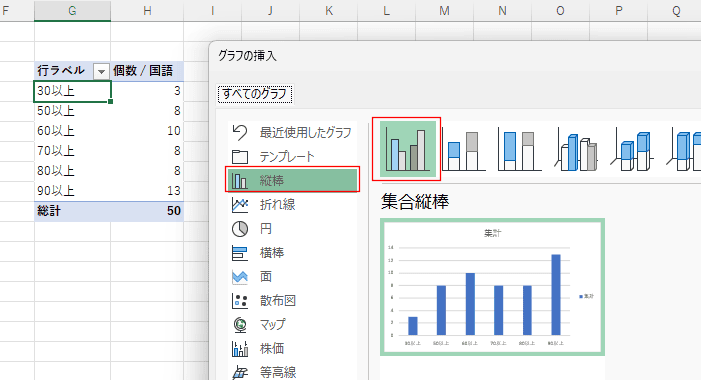Select column M header
Viewport: 701px width, 380px height.
pyautogui.click(x=444, y=11)
